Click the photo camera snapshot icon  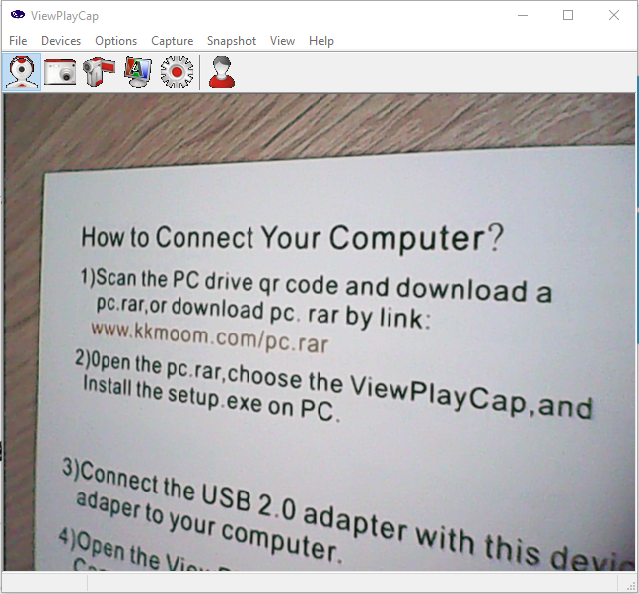coord(60,72)
